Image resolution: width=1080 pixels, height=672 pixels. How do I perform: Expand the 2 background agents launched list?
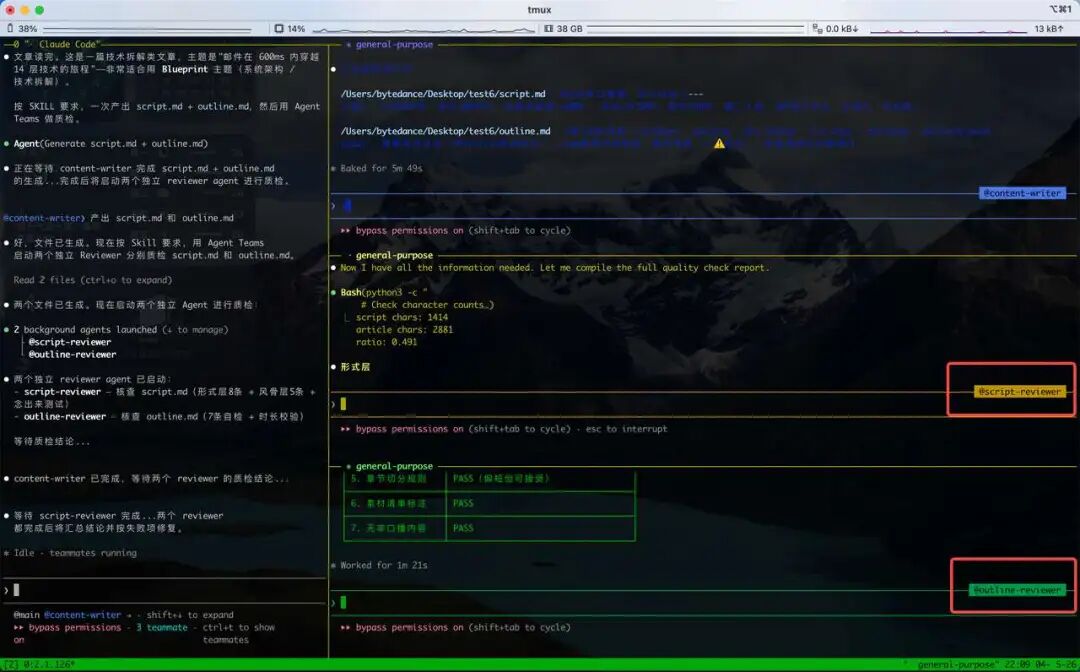[x=121, y=330]
